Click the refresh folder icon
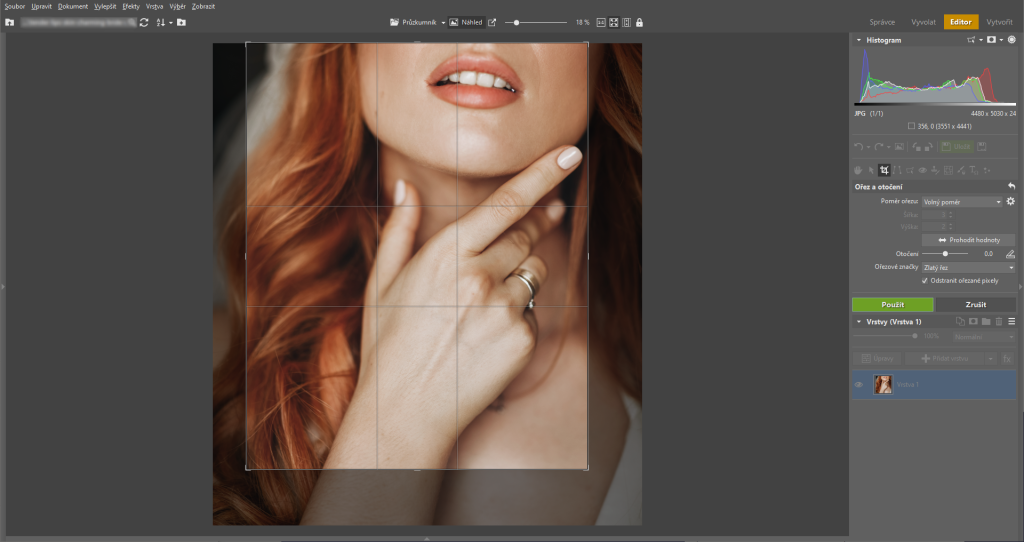 click(144, 22)
